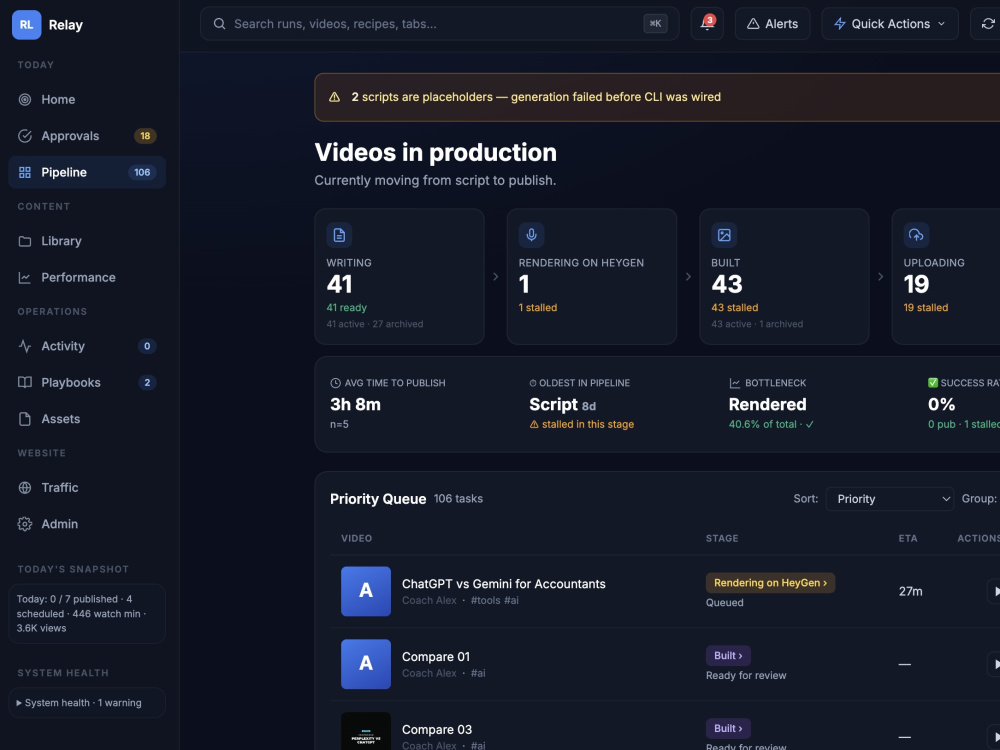Go to Assets page

(87, 419)
